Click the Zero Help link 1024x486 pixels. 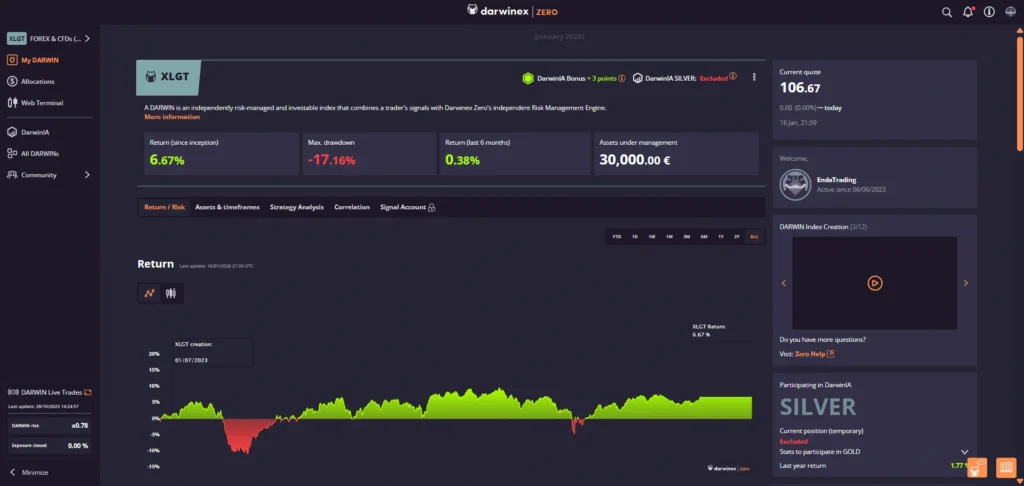(810, 354)
